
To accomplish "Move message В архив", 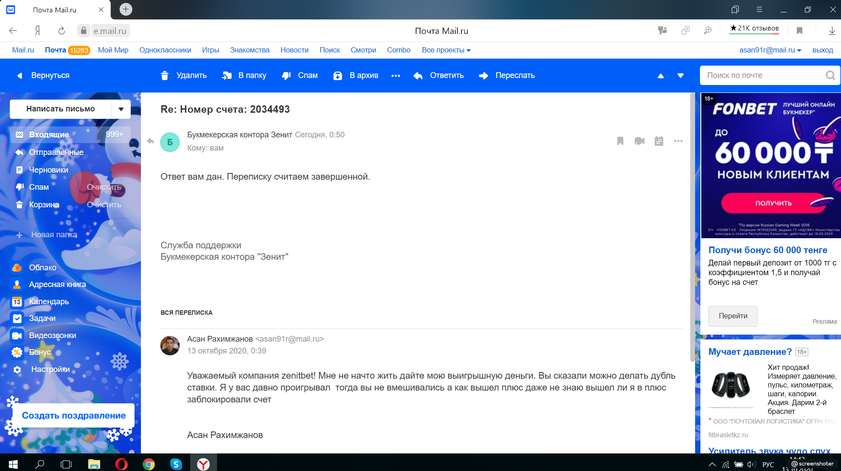I will click(x=356, y=76).
